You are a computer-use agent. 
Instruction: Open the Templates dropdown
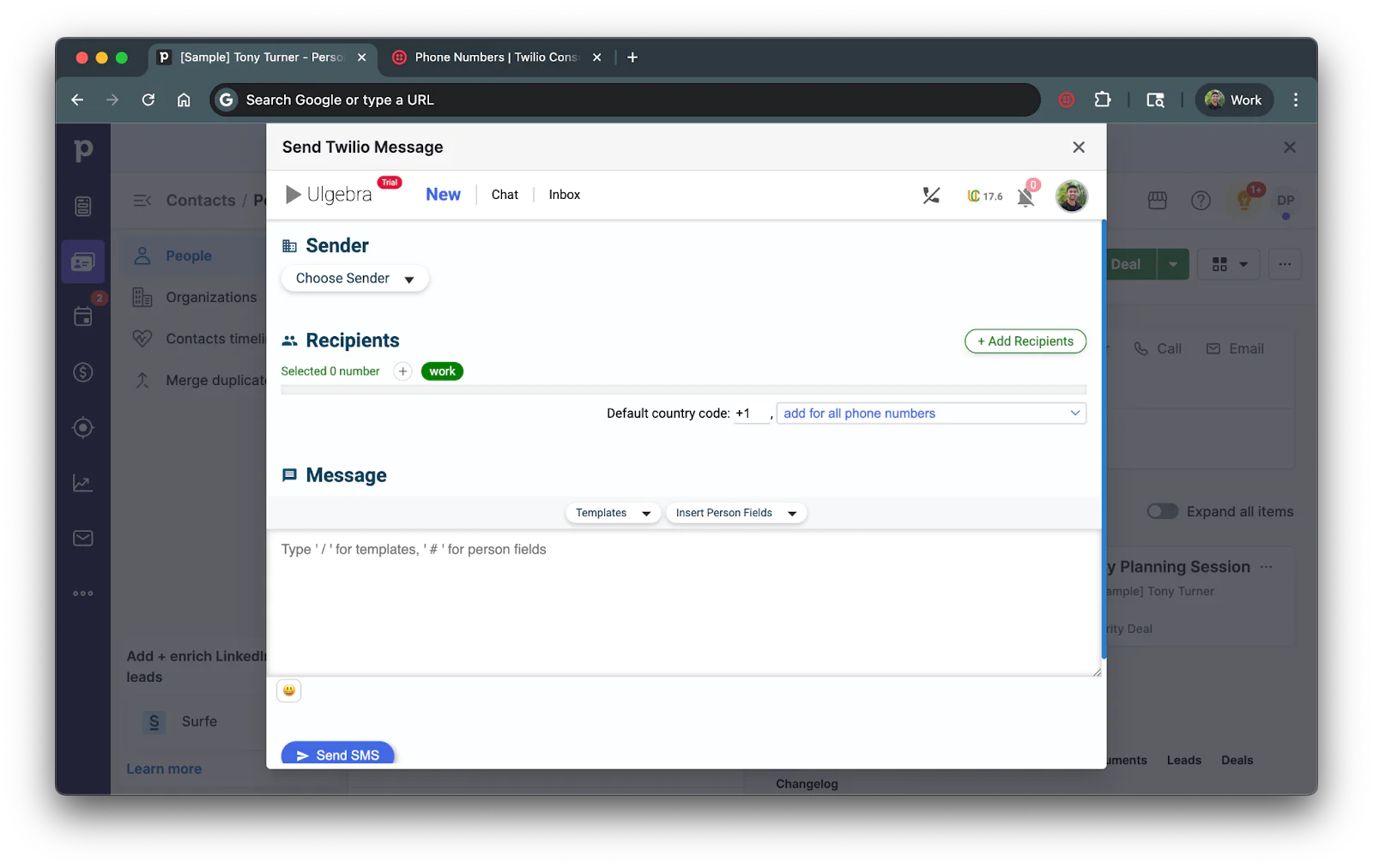click(611, 512)
